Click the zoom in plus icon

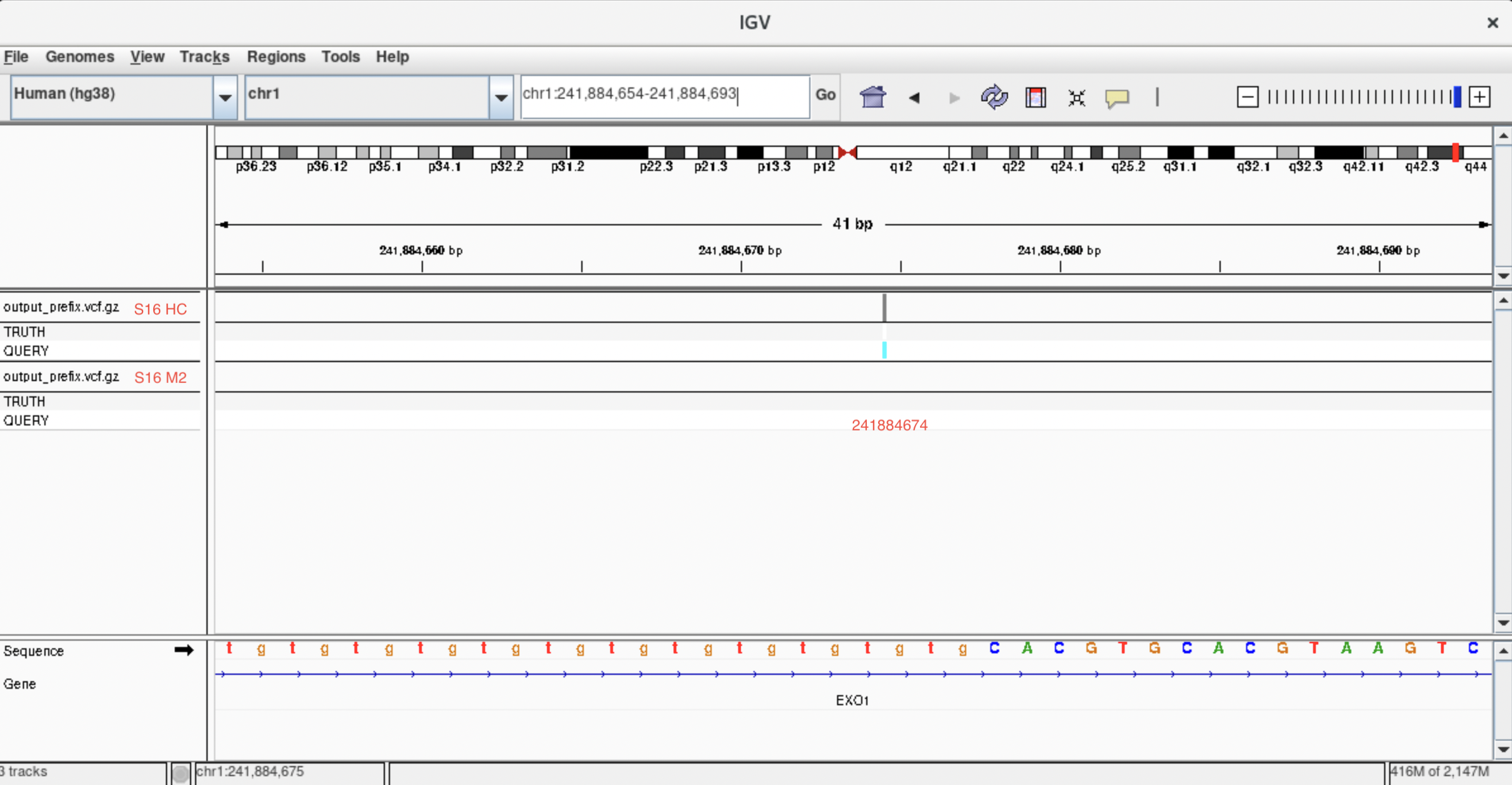[1480, 97]
